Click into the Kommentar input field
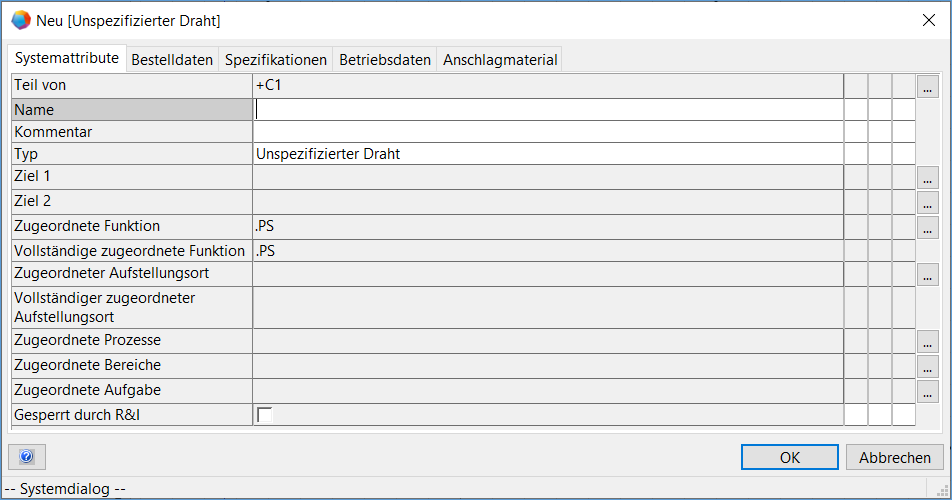 (x=548, y=132)
